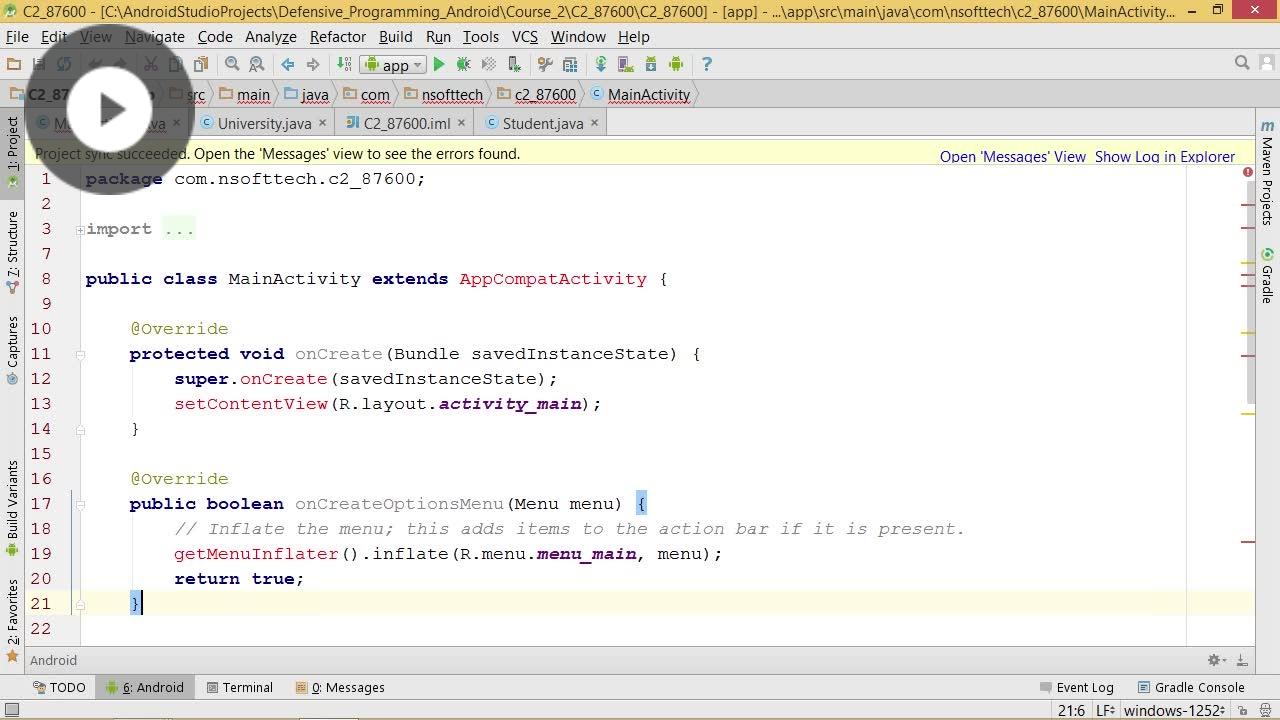Click the fold end marker at line 21
Screen dimensions: 1280x720
click(80, 604)
